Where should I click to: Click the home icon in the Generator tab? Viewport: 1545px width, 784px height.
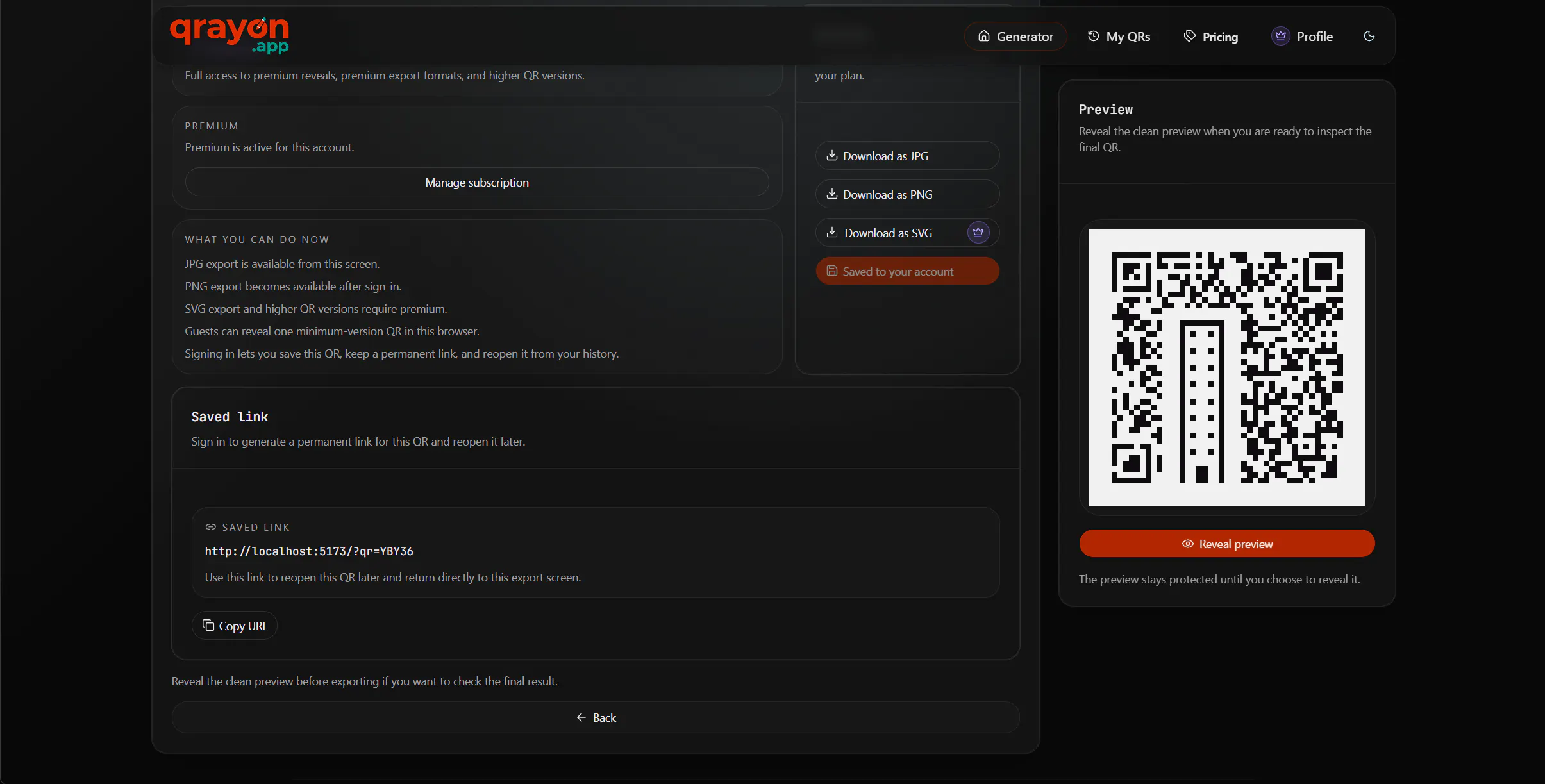984,37
